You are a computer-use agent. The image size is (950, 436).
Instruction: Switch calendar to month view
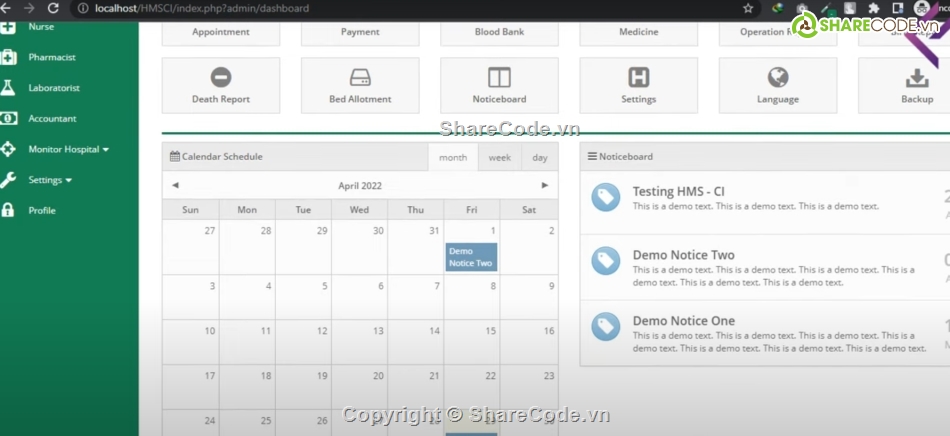(x=453, y=157)
